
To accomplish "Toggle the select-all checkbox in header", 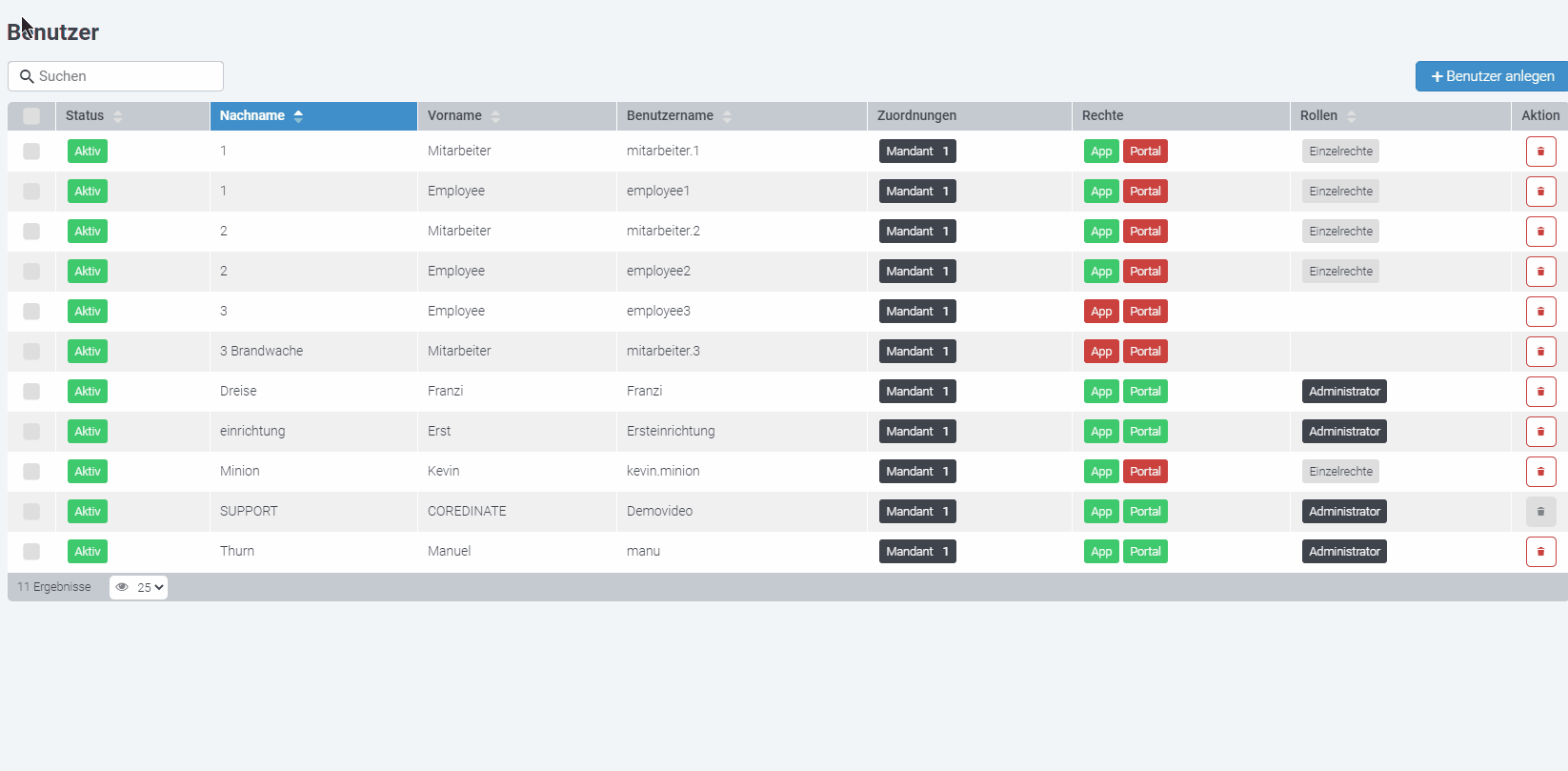I will pos(31,116).
